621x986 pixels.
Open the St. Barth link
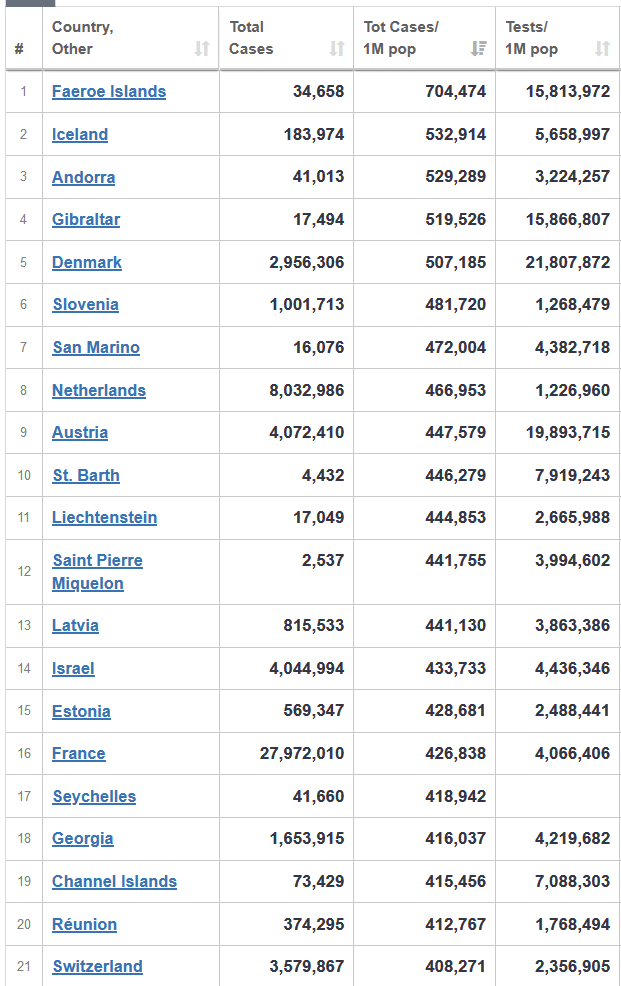click(86, 476)
